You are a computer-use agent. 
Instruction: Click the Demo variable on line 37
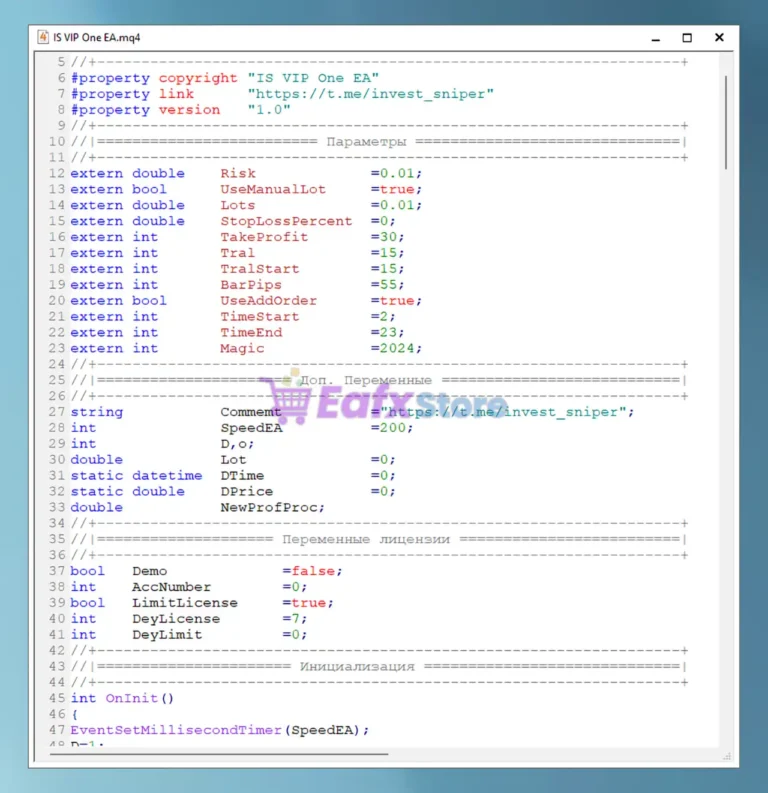pos(150,571)
